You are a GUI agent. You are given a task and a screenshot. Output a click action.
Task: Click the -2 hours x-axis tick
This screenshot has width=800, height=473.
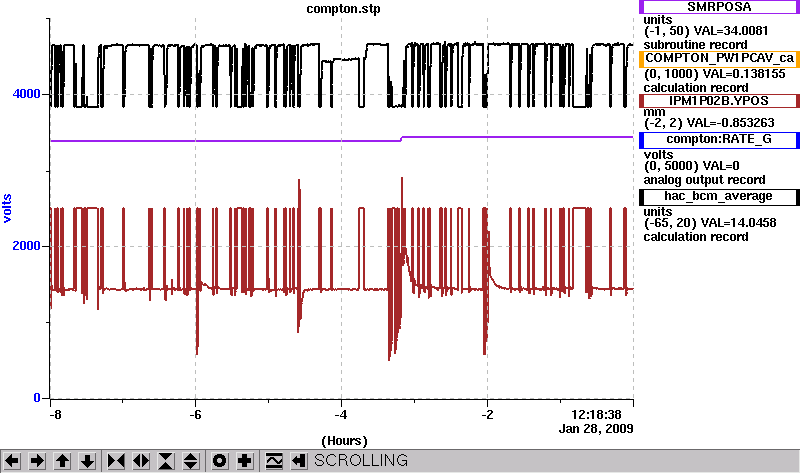(487, 415)
